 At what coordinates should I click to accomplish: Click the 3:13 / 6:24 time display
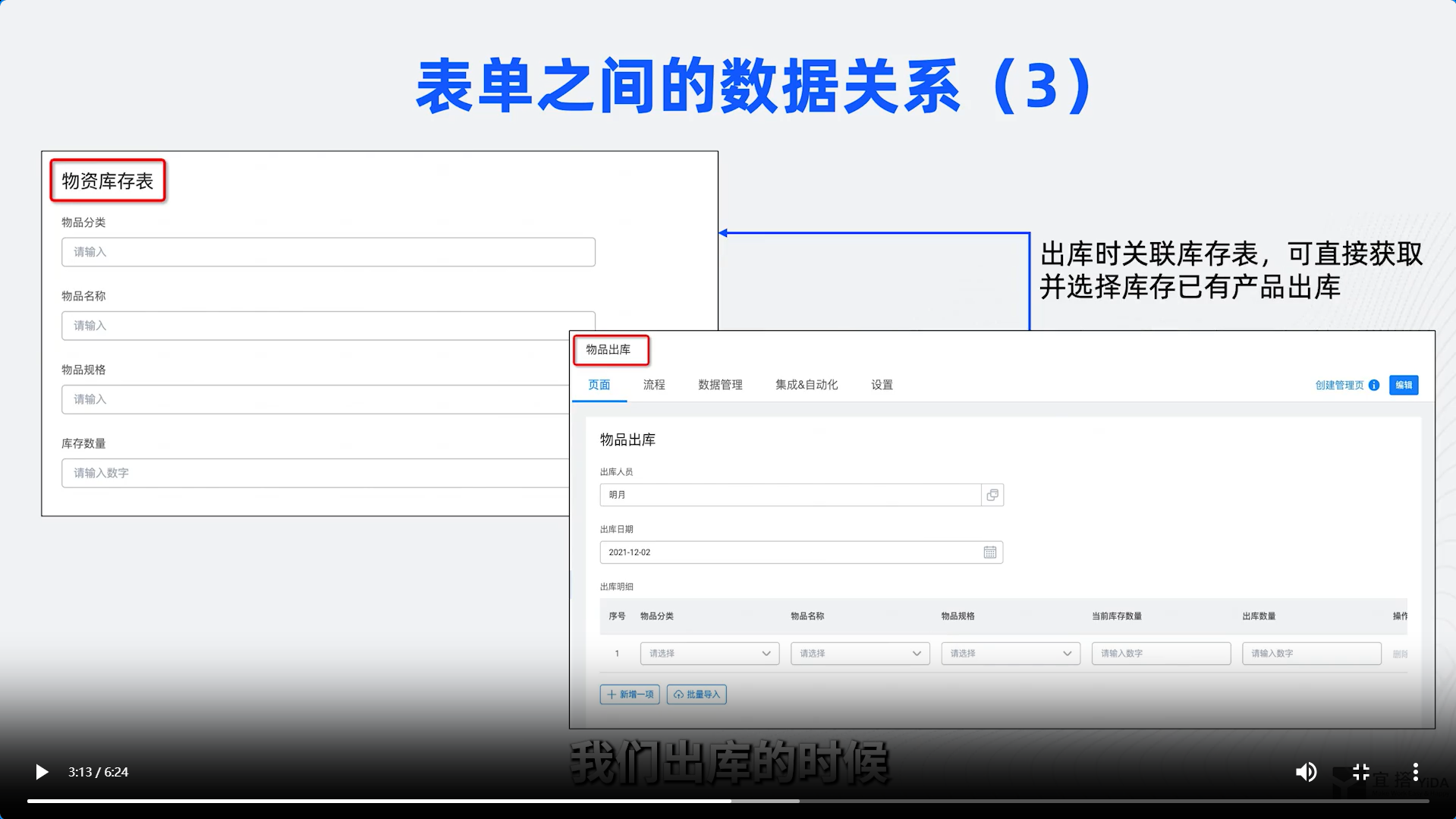(x=98, y=772)
